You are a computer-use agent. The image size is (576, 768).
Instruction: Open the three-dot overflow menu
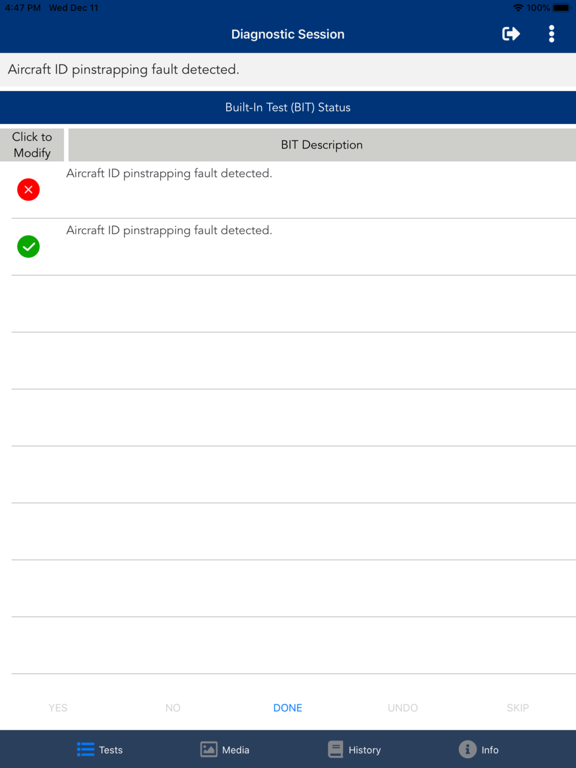(552, 34)
